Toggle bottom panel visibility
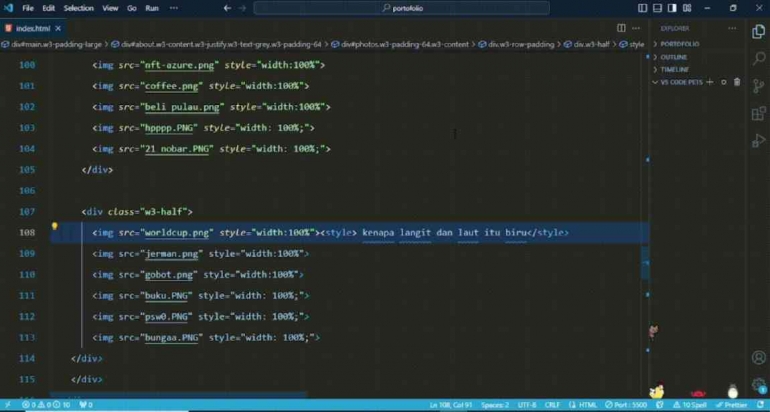Screen dimensions: 770x412 (658, 8)
